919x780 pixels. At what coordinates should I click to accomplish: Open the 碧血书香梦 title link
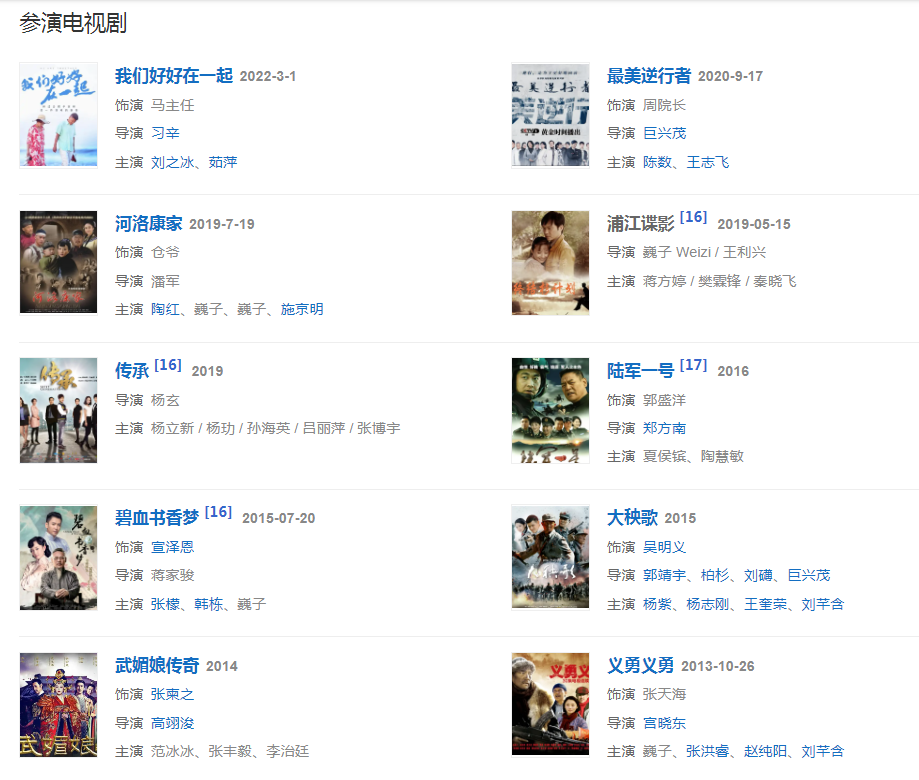156,518
